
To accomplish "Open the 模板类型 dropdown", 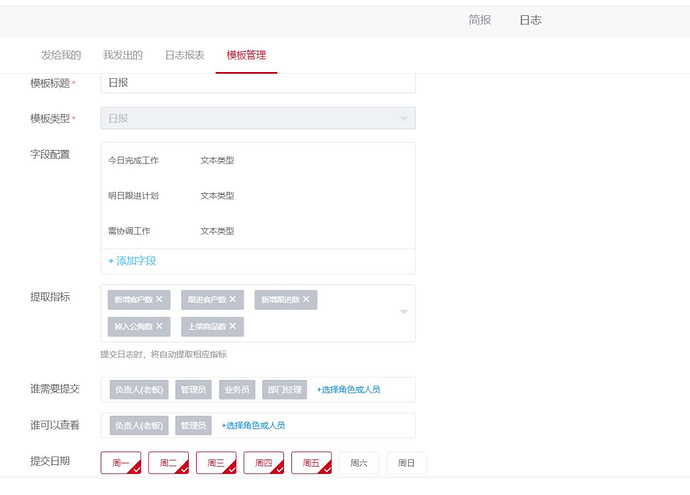I will 258,119.
